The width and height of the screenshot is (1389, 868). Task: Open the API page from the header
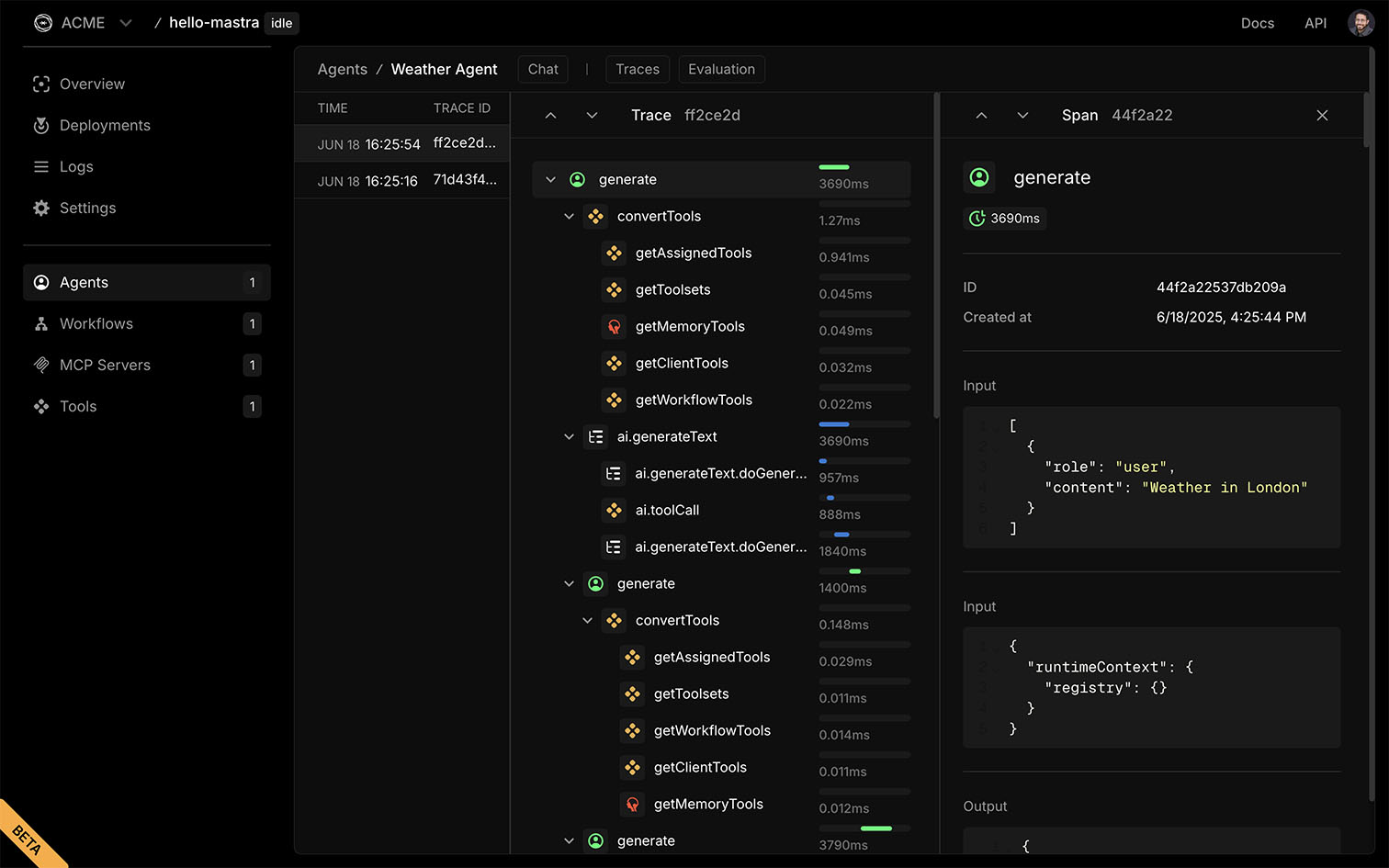point(1316,23)
